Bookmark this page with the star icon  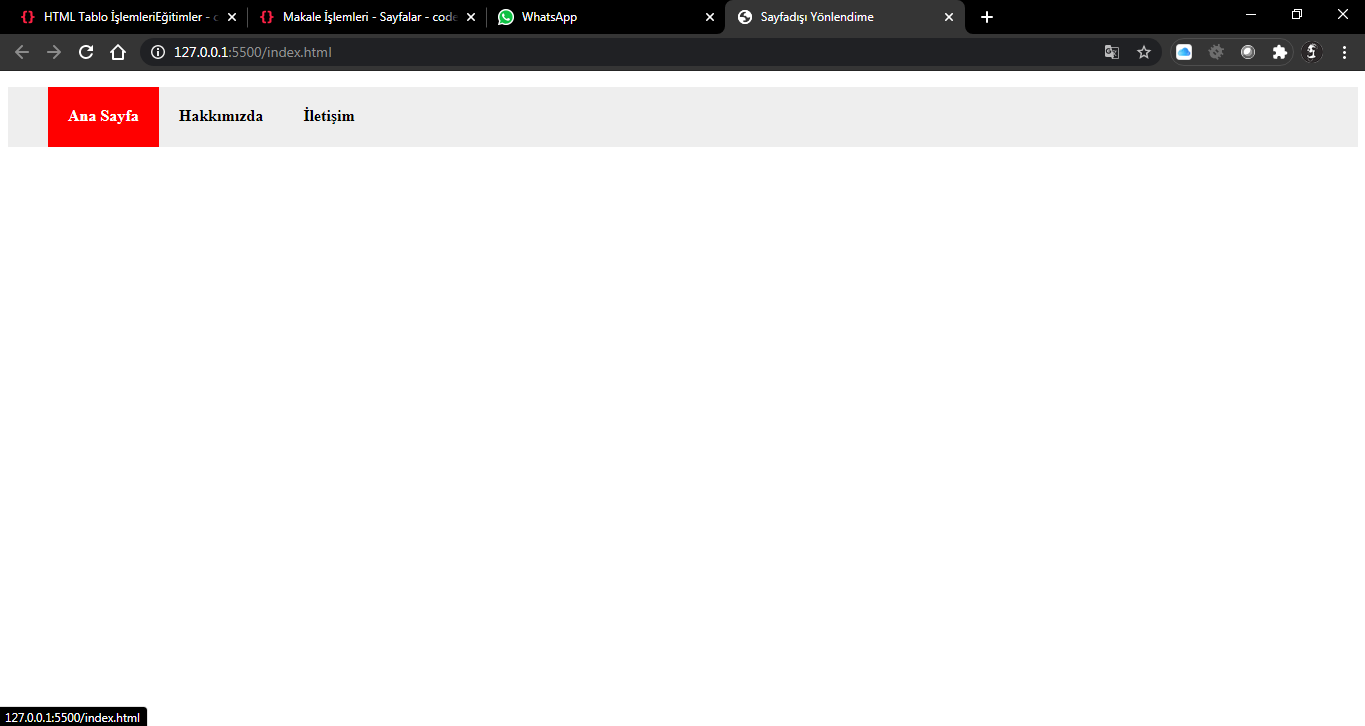[1144, 52]
